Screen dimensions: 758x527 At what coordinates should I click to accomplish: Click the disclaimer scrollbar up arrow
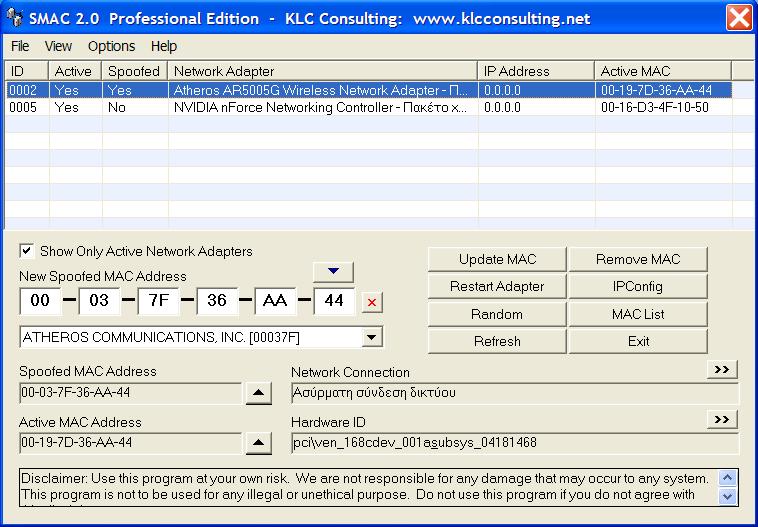[728, 478]
